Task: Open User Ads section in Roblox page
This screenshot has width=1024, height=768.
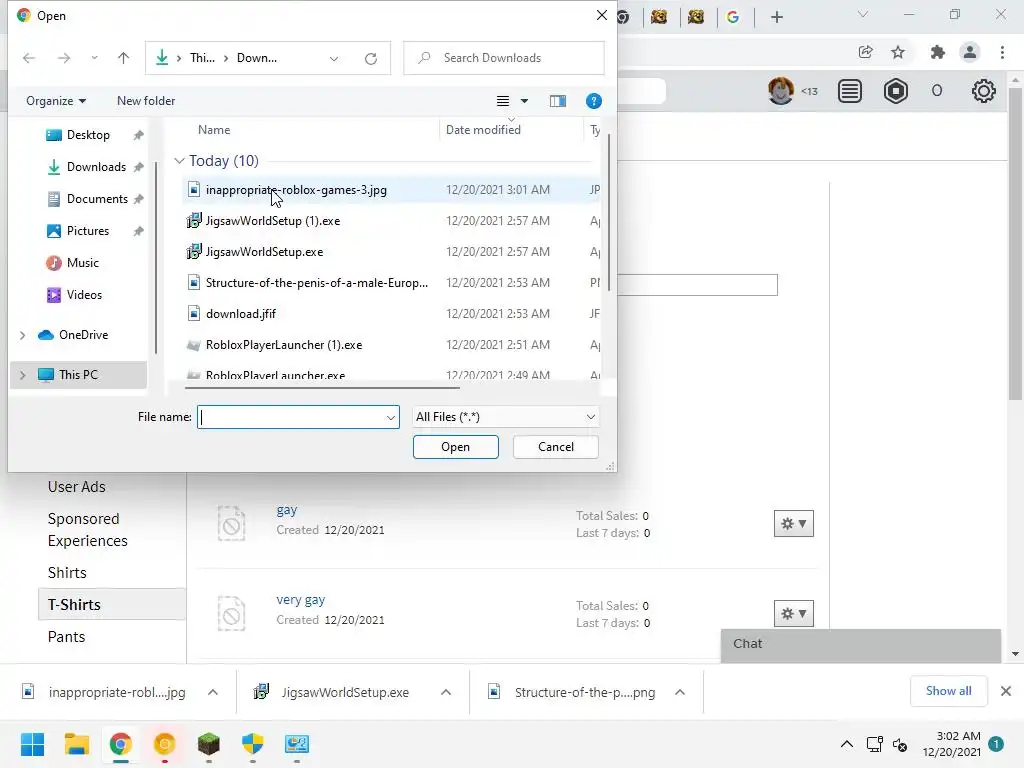Action: click(x=76, y=487)
